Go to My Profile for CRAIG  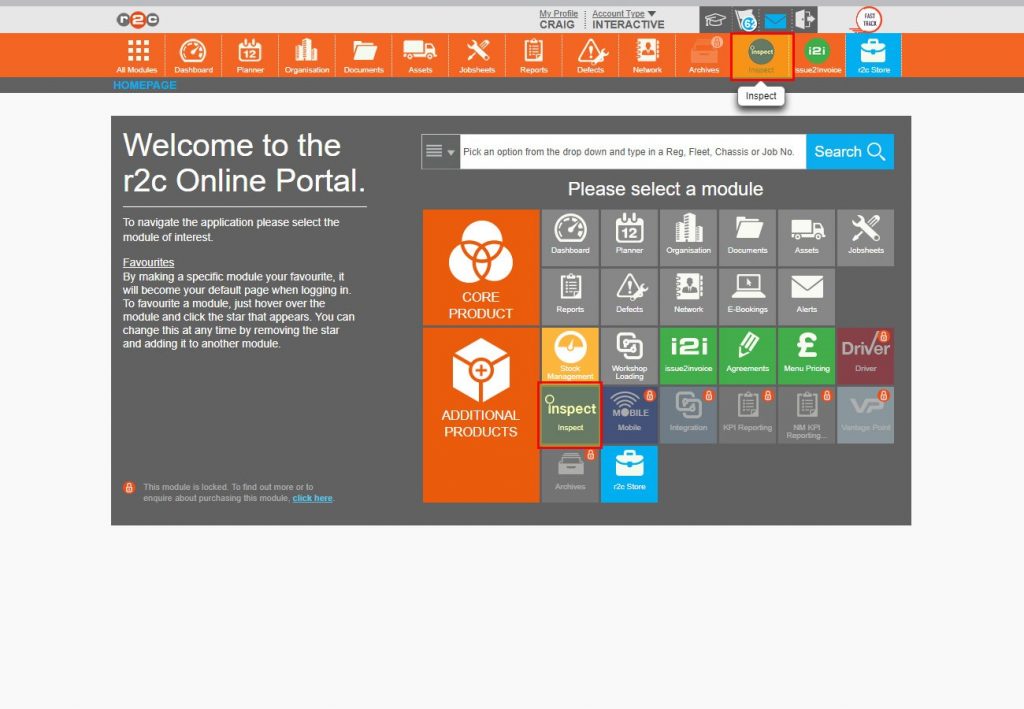(x=558, y=13)
